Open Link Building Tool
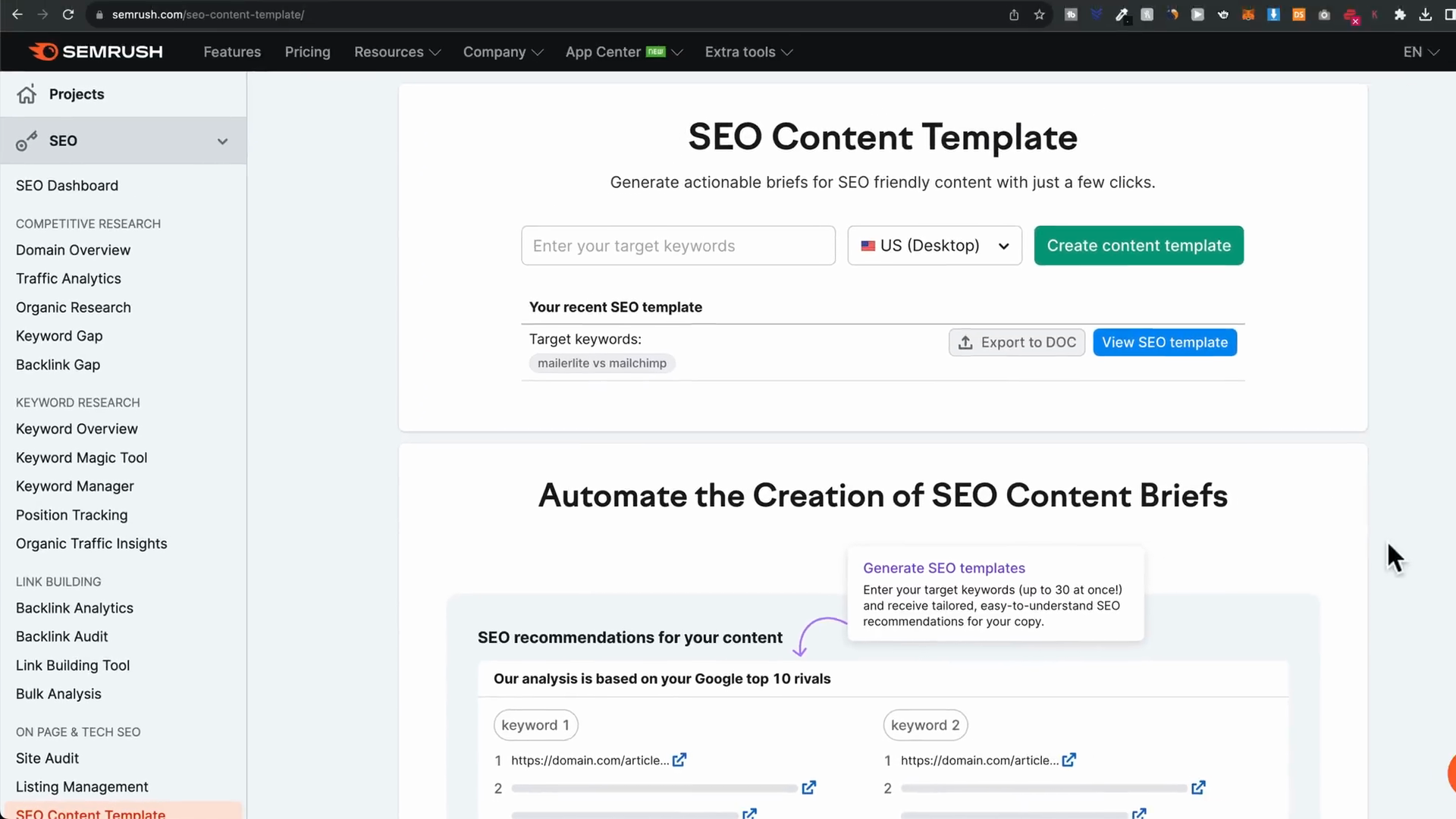The image size is (1456, 819). pyautogui.click(x=73, y=666)
